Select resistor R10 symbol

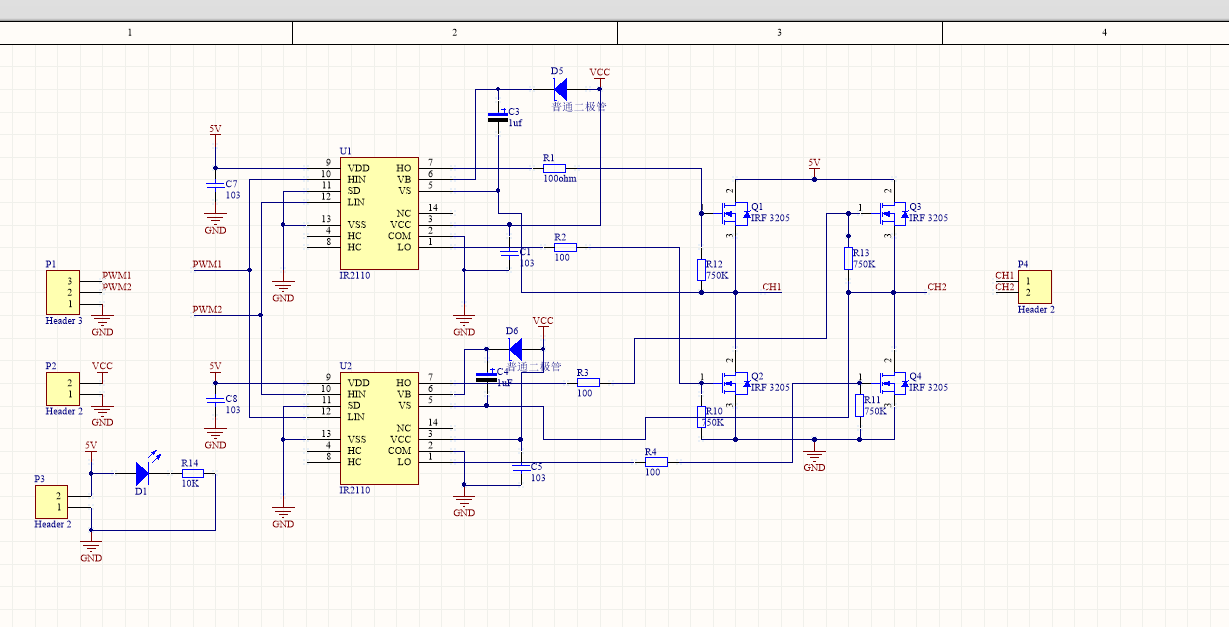tap(702, 416)
